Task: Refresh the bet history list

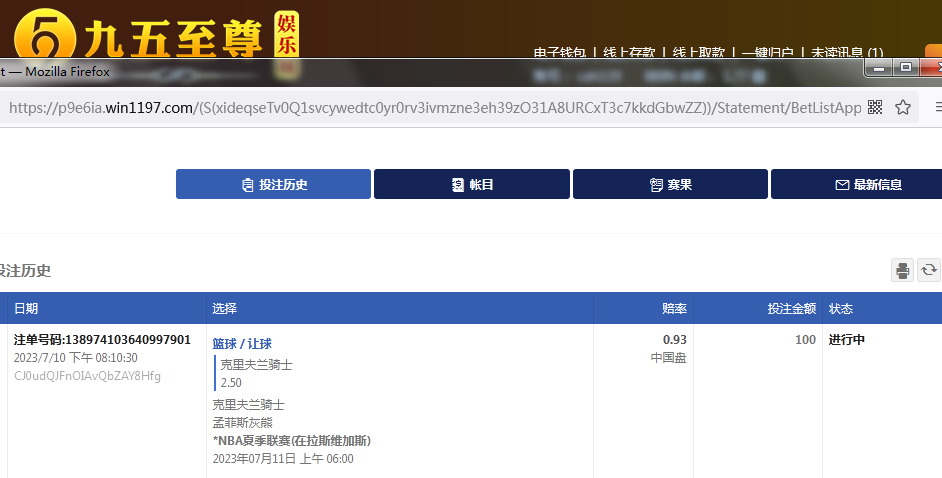Action: [x=929, y=270]
